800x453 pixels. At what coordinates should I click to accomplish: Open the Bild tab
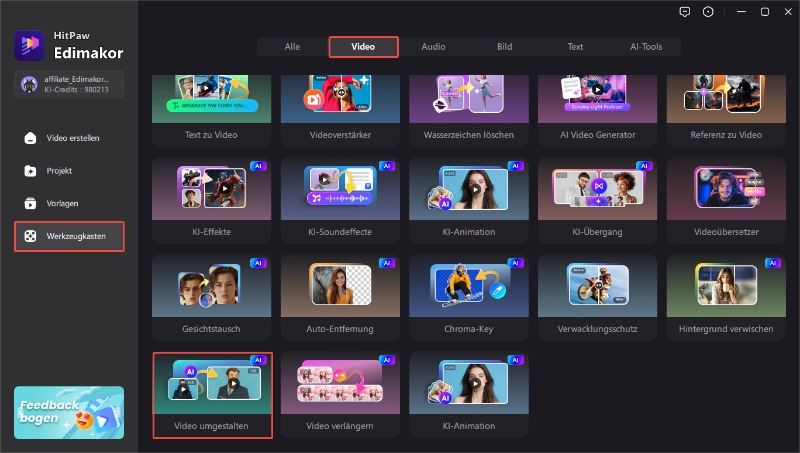504,46
